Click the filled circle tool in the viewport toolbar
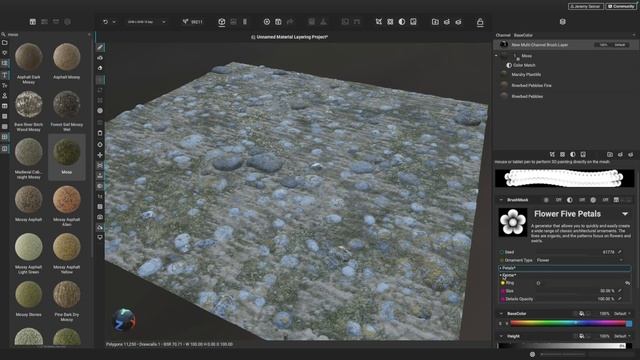This screenshot has height=360, width=640. pos(100,111)
